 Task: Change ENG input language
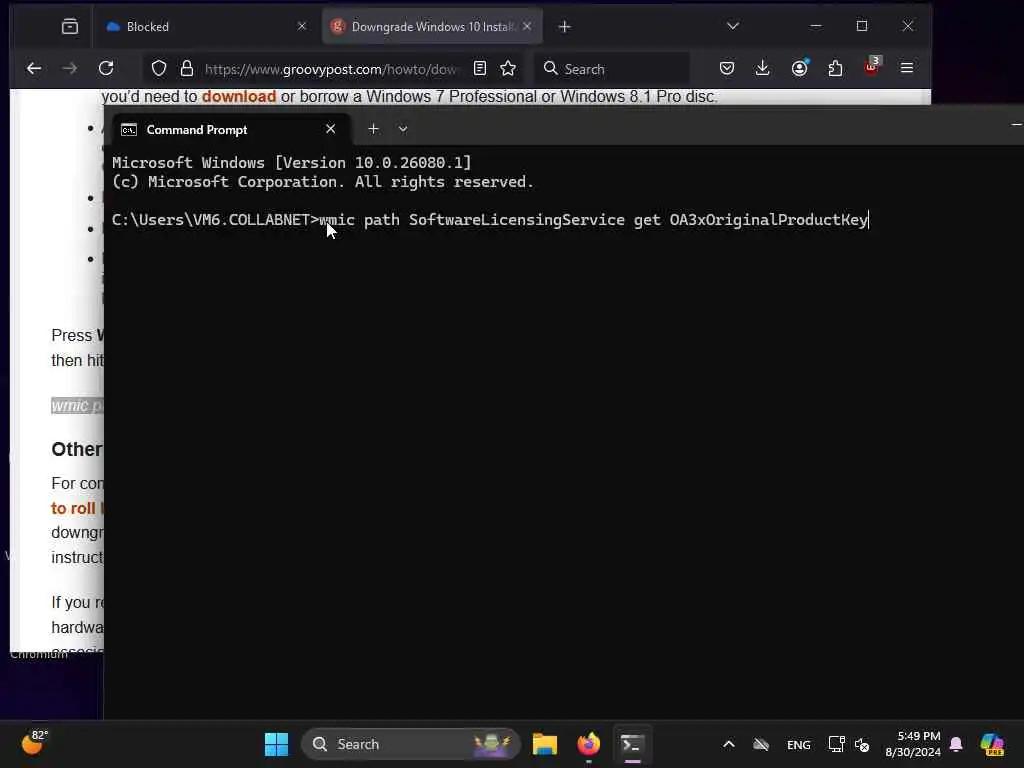tap(799, 744)
